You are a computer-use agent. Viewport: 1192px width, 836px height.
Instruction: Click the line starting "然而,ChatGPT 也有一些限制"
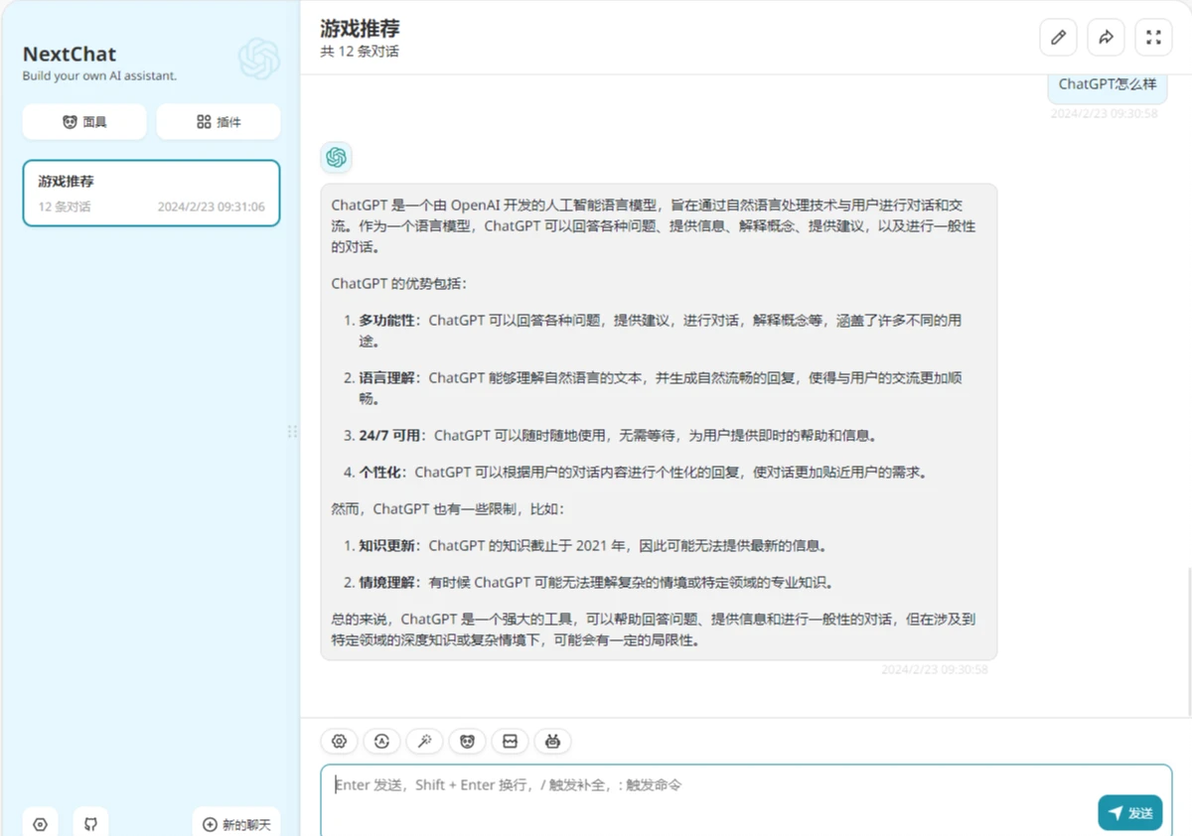[x=448, y=508]
